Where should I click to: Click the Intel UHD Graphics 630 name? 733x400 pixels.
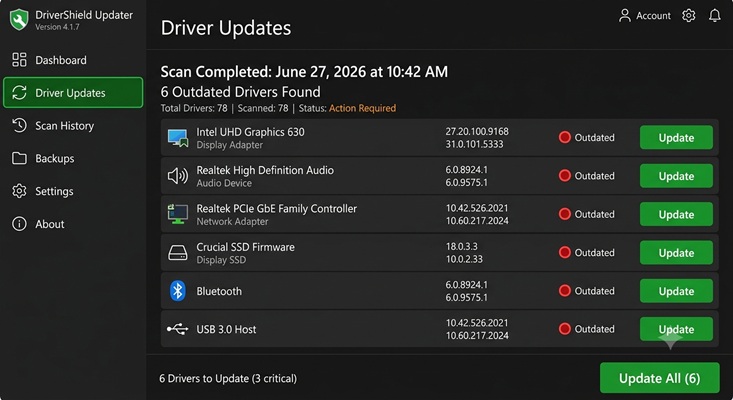coord(250,132)
